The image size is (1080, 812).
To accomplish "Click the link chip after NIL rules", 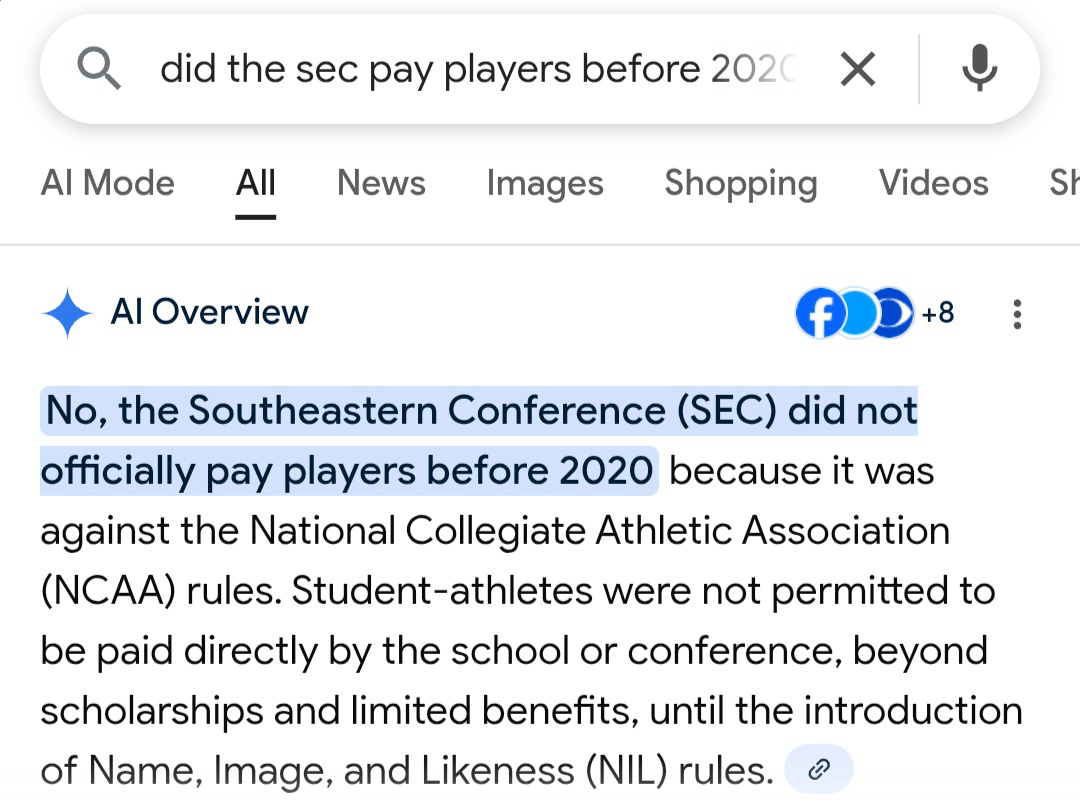I will (819, 769).
